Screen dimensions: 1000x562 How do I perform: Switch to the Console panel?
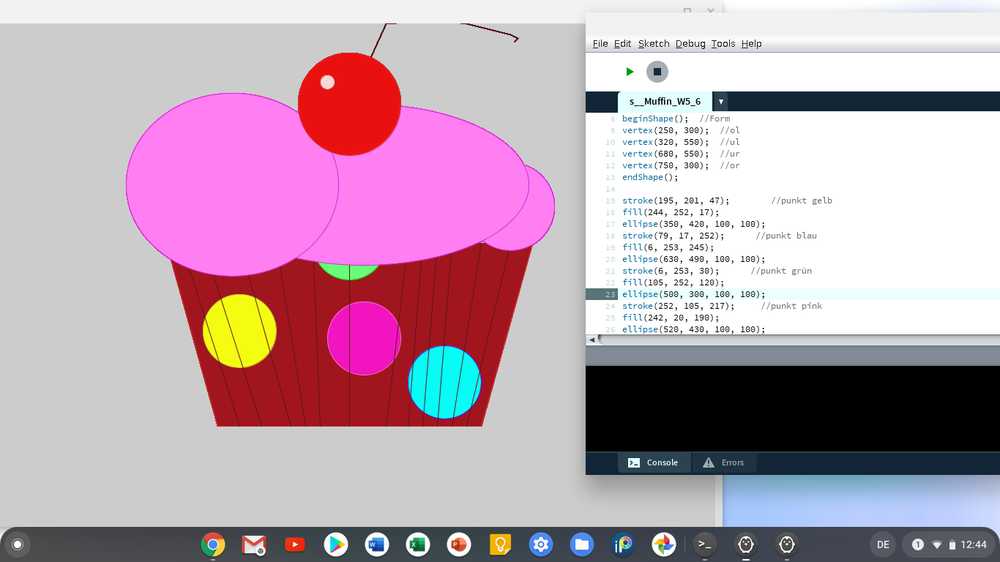pos(653,463)
